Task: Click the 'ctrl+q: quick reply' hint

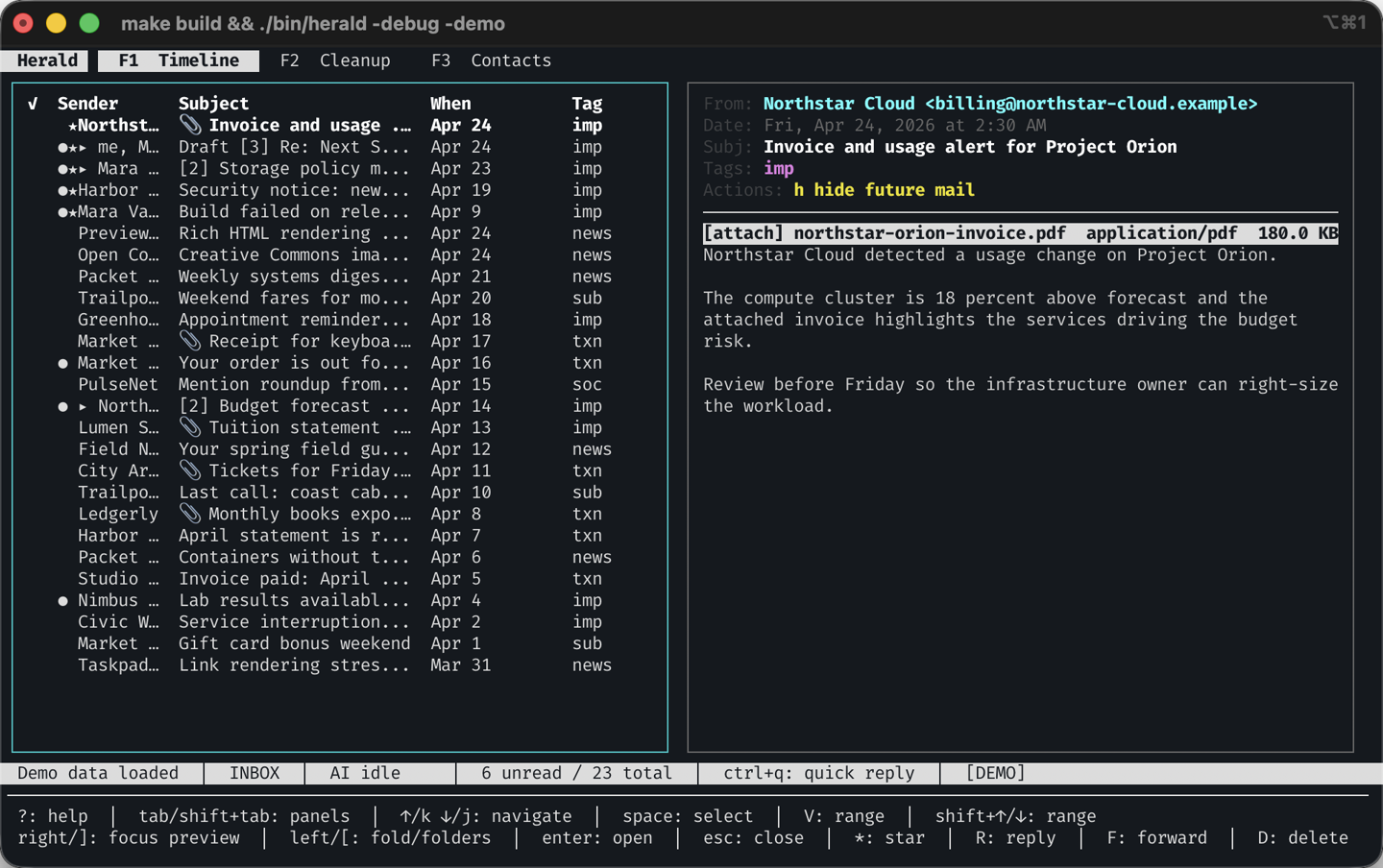Action: (x=818, y=773)
